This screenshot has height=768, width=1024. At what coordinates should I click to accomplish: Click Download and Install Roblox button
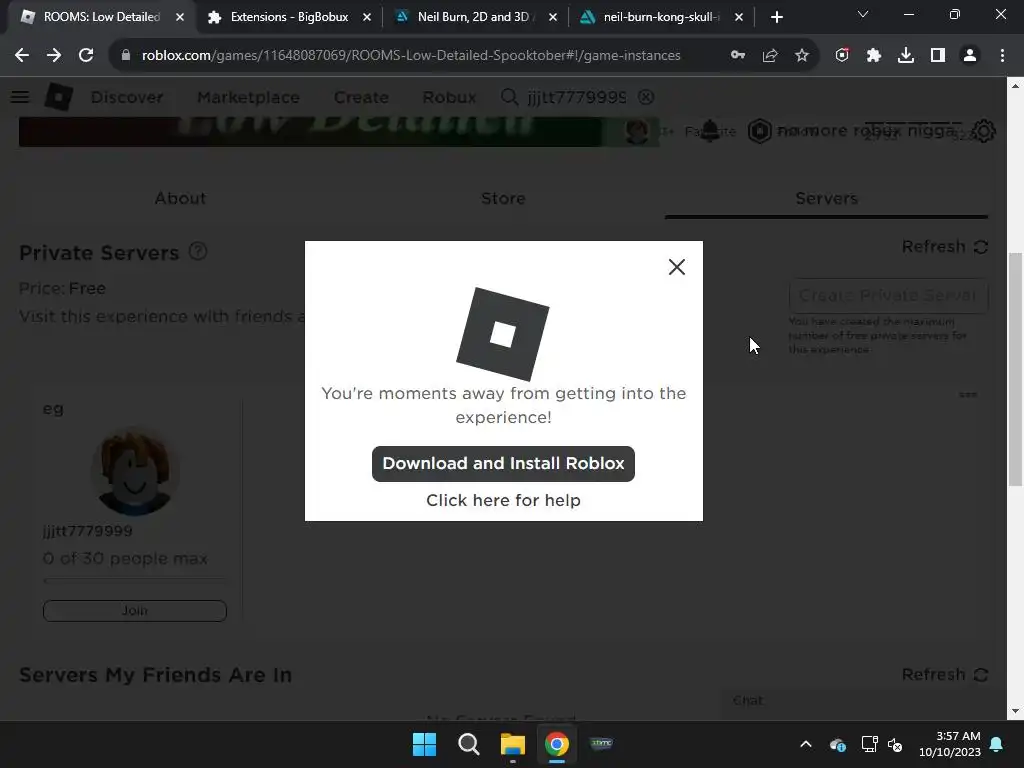503,464
